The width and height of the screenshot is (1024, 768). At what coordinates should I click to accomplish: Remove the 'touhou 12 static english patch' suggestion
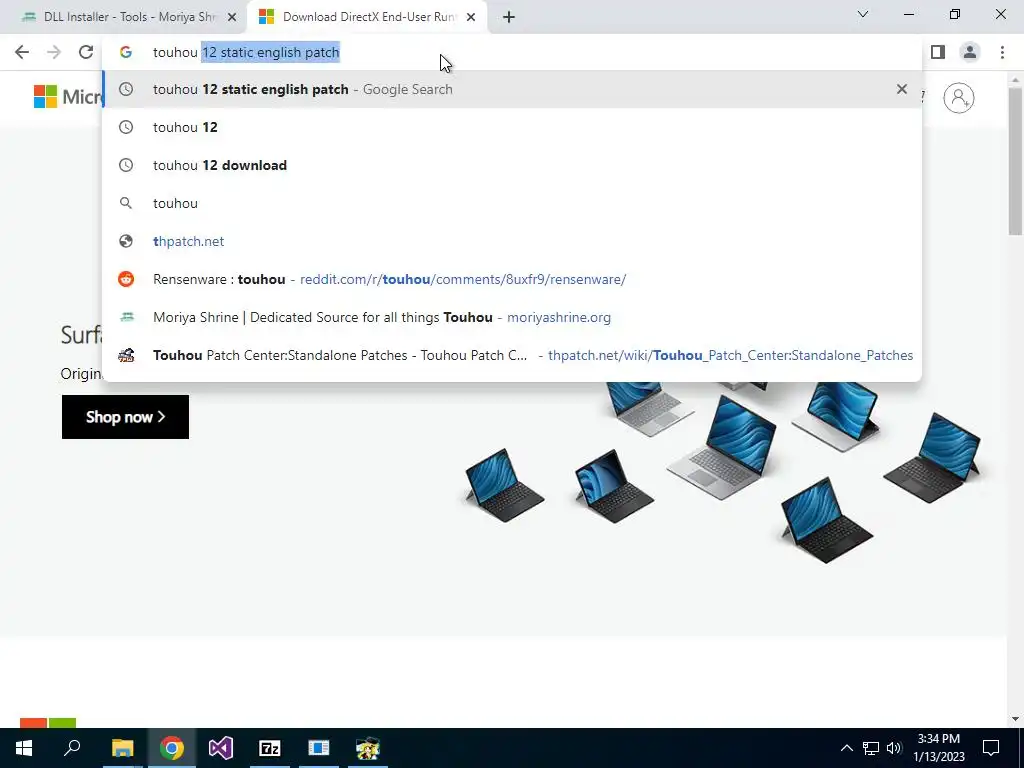tap(902, 89)
